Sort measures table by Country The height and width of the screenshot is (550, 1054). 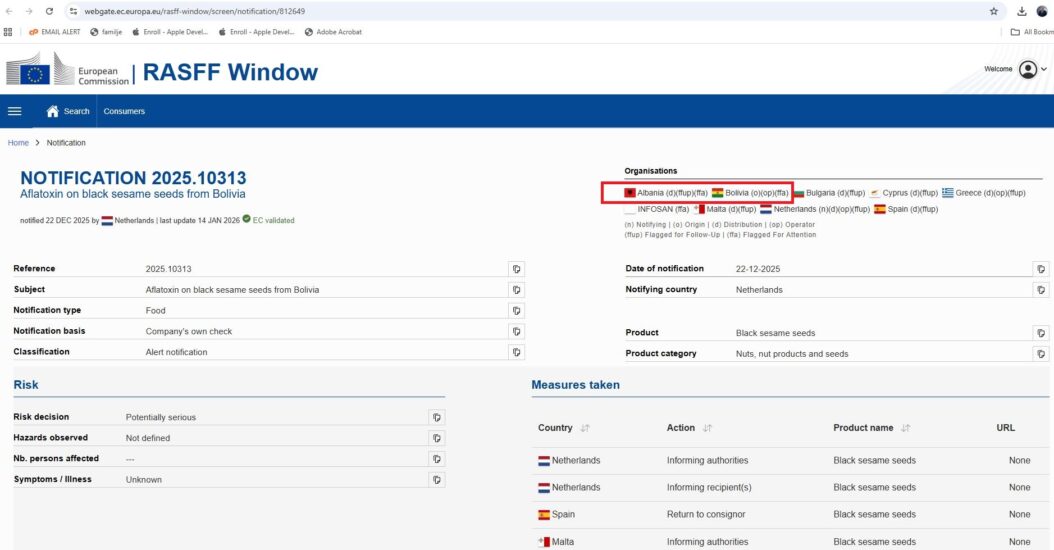[x=585, y=428]
